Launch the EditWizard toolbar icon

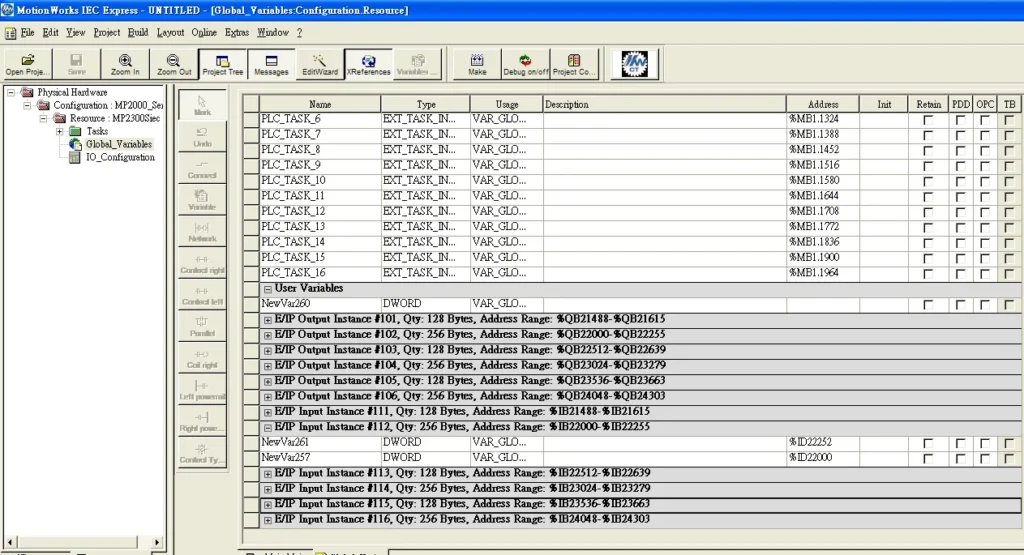coord(319,64)
